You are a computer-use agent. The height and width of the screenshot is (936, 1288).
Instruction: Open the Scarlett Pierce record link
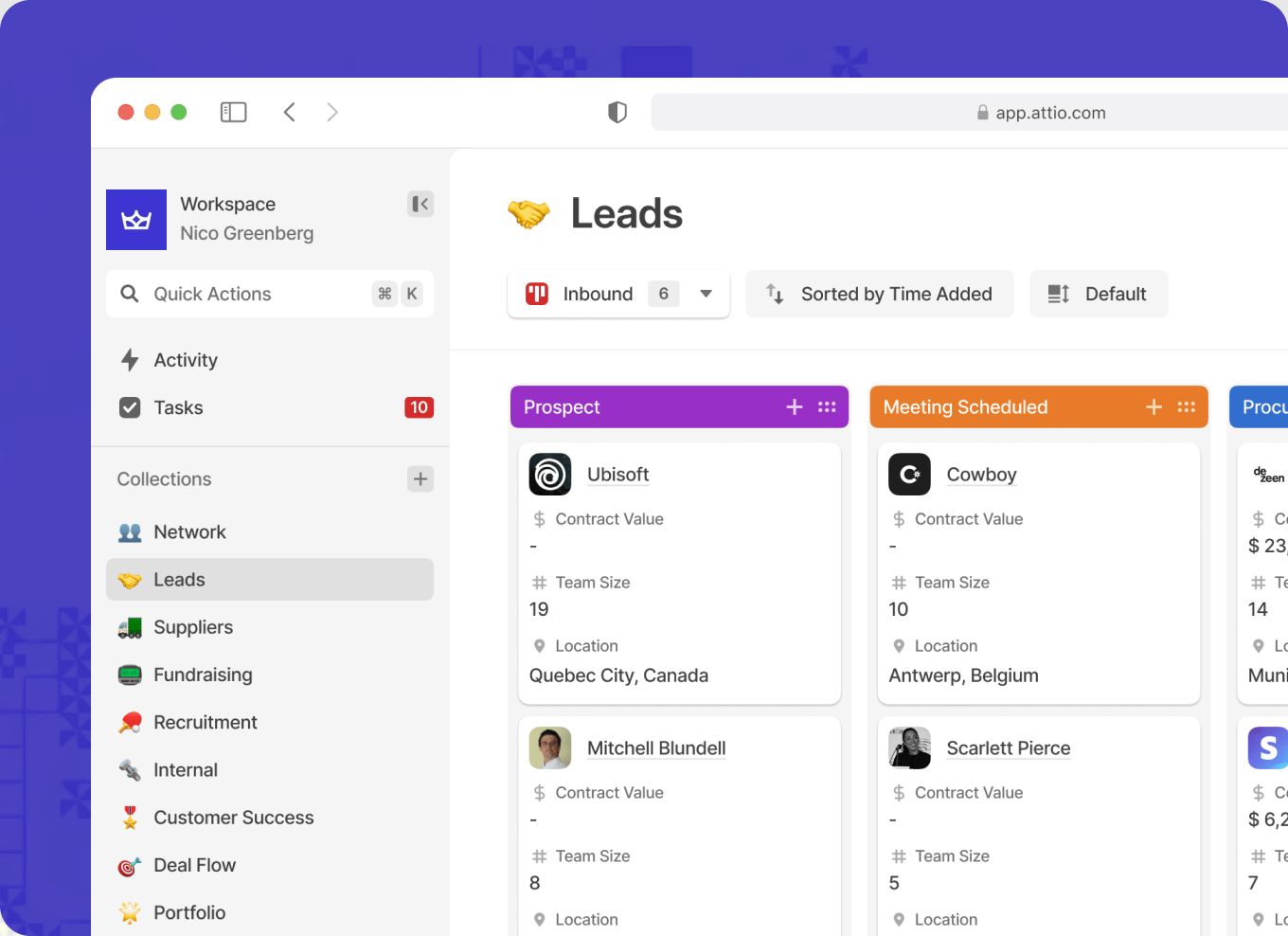1009,748
